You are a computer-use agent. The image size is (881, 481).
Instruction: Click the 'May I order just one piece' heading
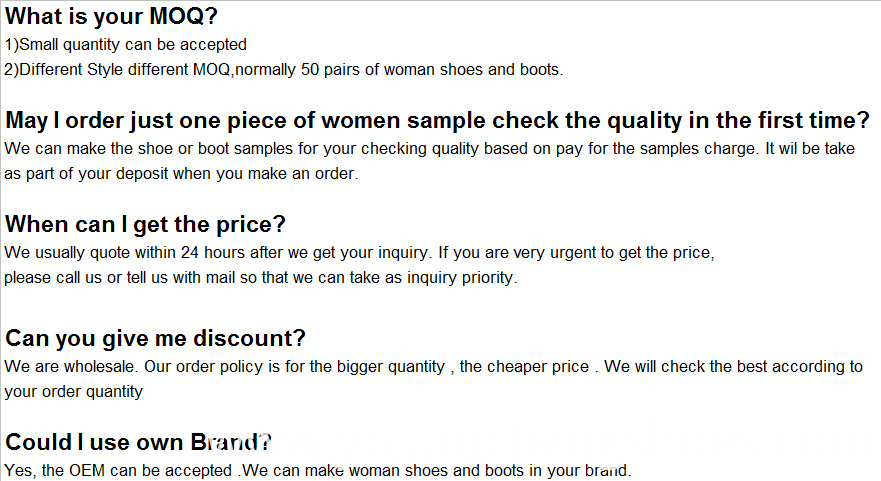437,121
